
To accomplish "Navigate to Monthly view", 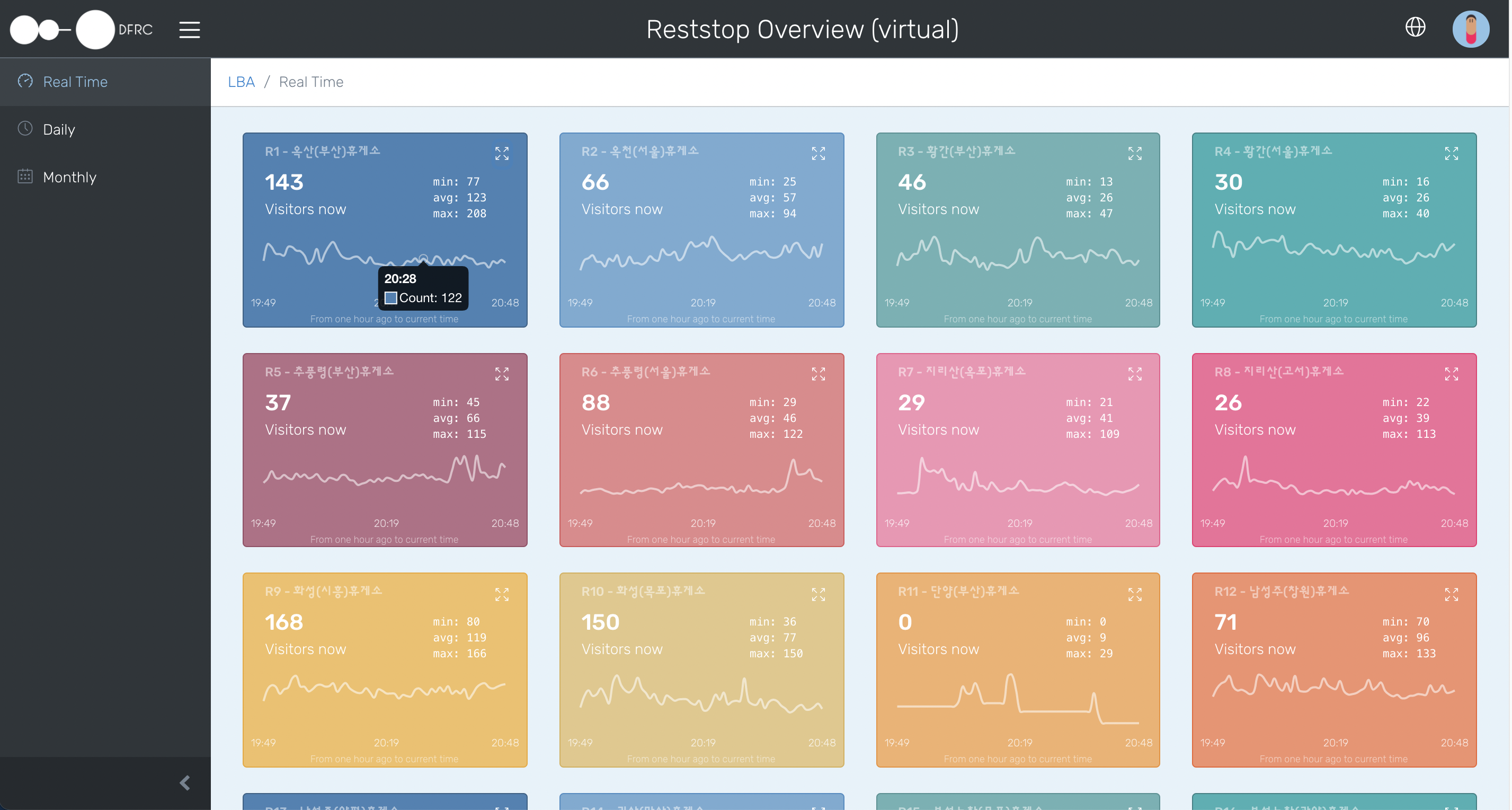I will pos(69,176).
